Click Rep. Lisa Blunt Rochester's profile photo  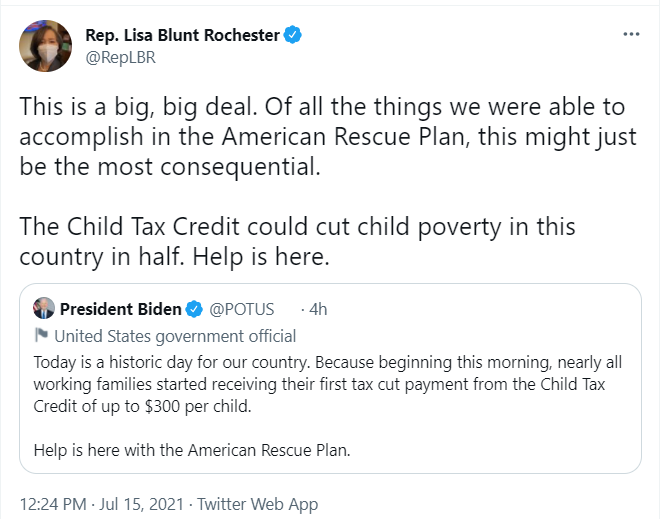pyautogui.click(x=45, y=46)
